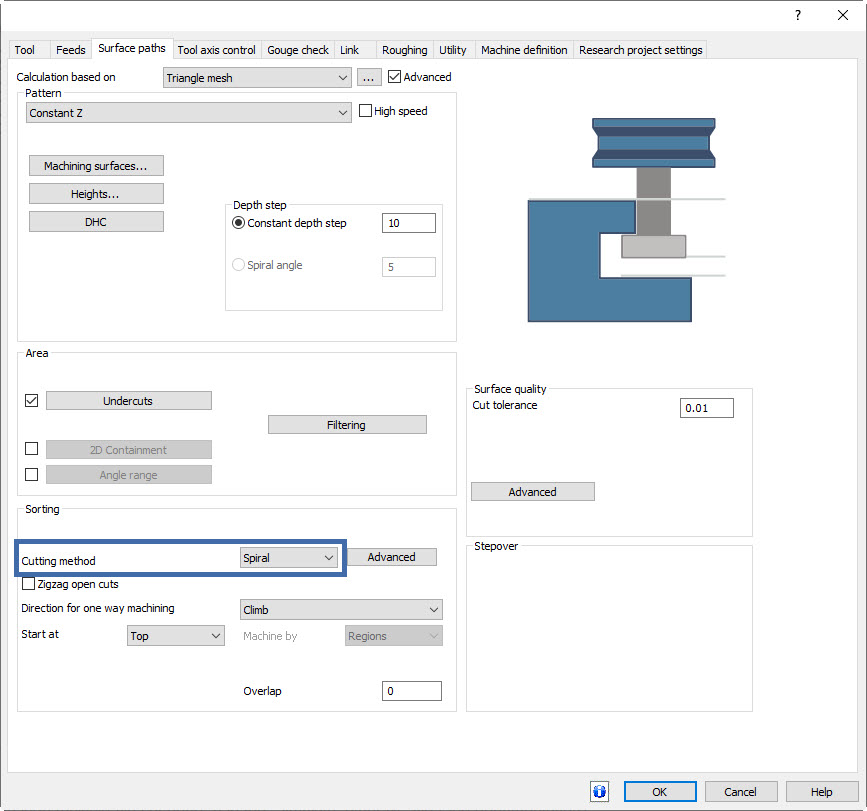This screenshot has width=867, height=811.
Task: Open the Machine by Regions dropdown
Action: click(394, 636)
